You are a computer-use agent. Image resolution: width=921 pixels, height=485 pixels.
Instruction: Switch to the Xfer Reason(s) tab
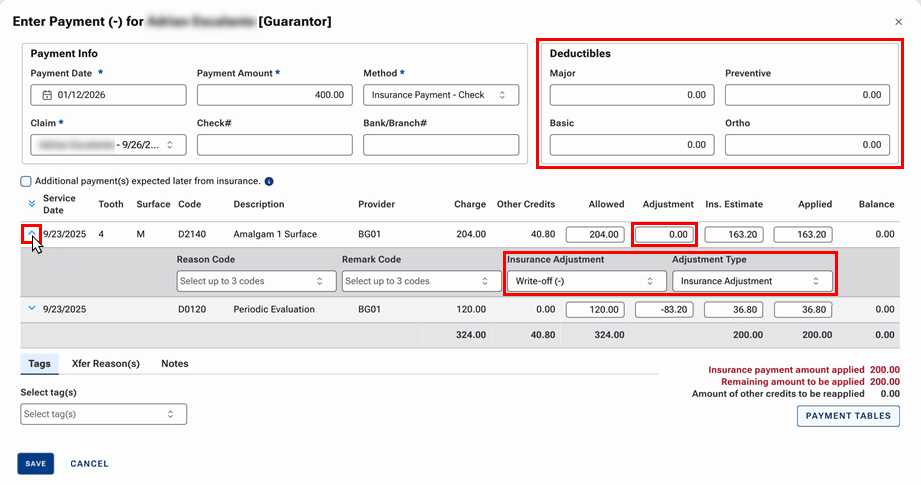(x=106, y=364)
